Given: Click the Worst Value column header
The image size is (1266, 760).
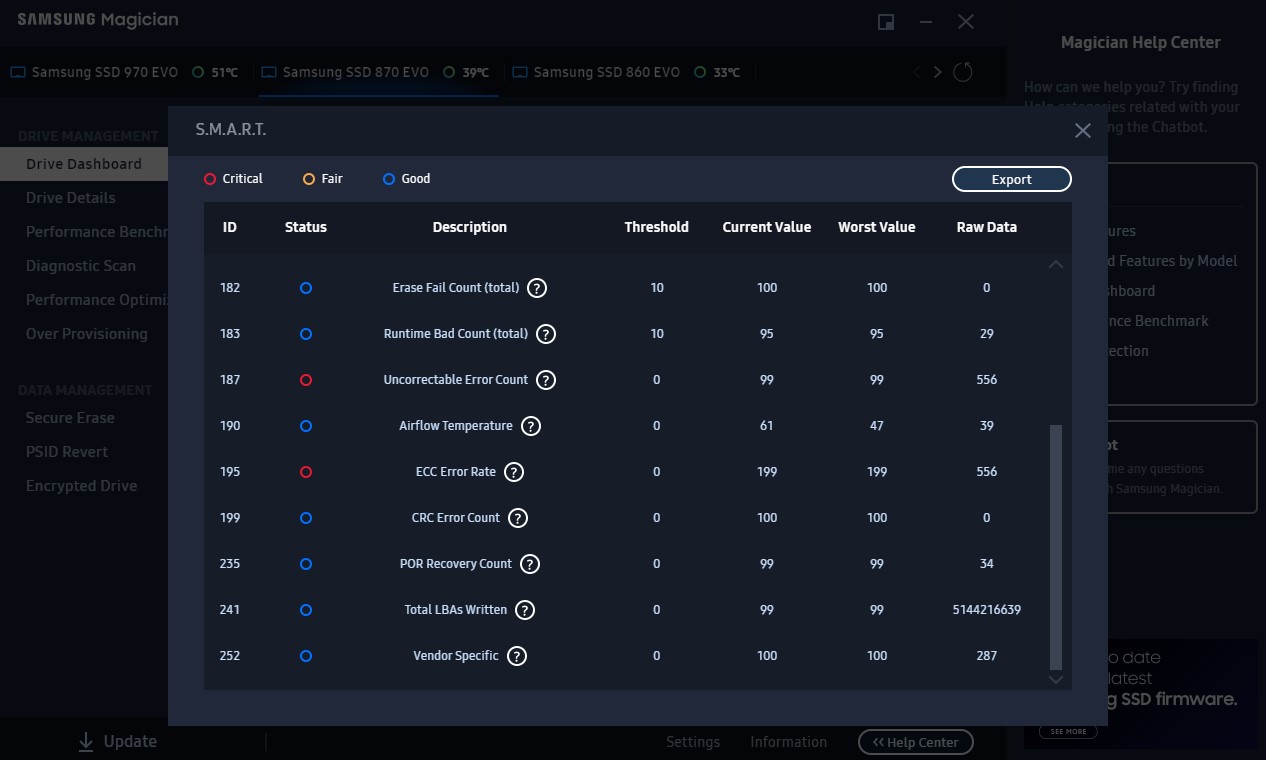Looking at the screenshot, I should 877,227.
